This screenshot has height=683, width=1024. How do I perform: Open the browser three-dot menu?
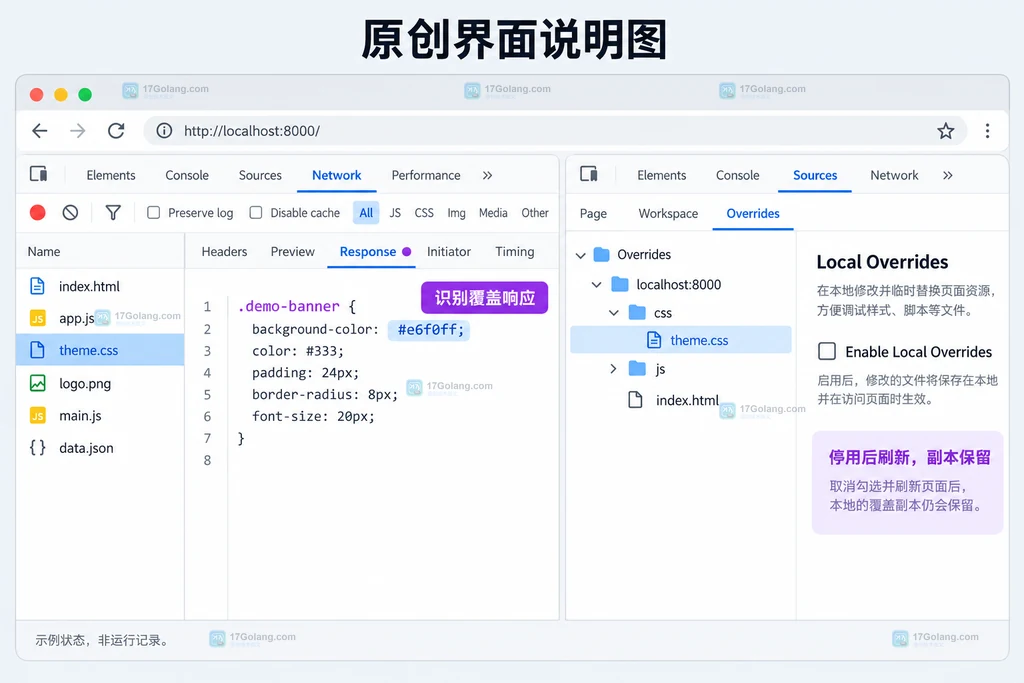[987, 131]
